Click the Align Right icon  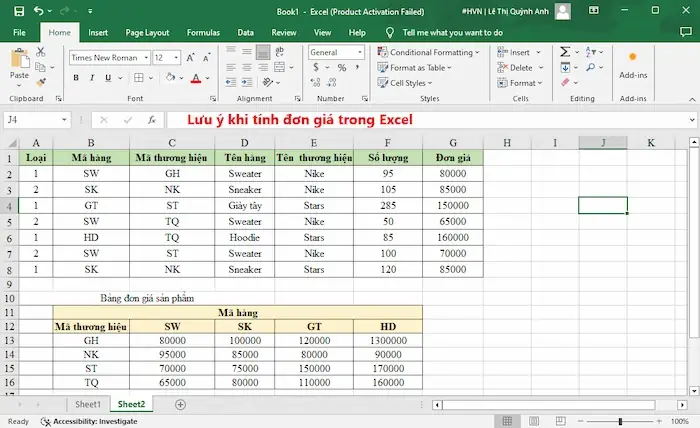(x=263, y=67)
